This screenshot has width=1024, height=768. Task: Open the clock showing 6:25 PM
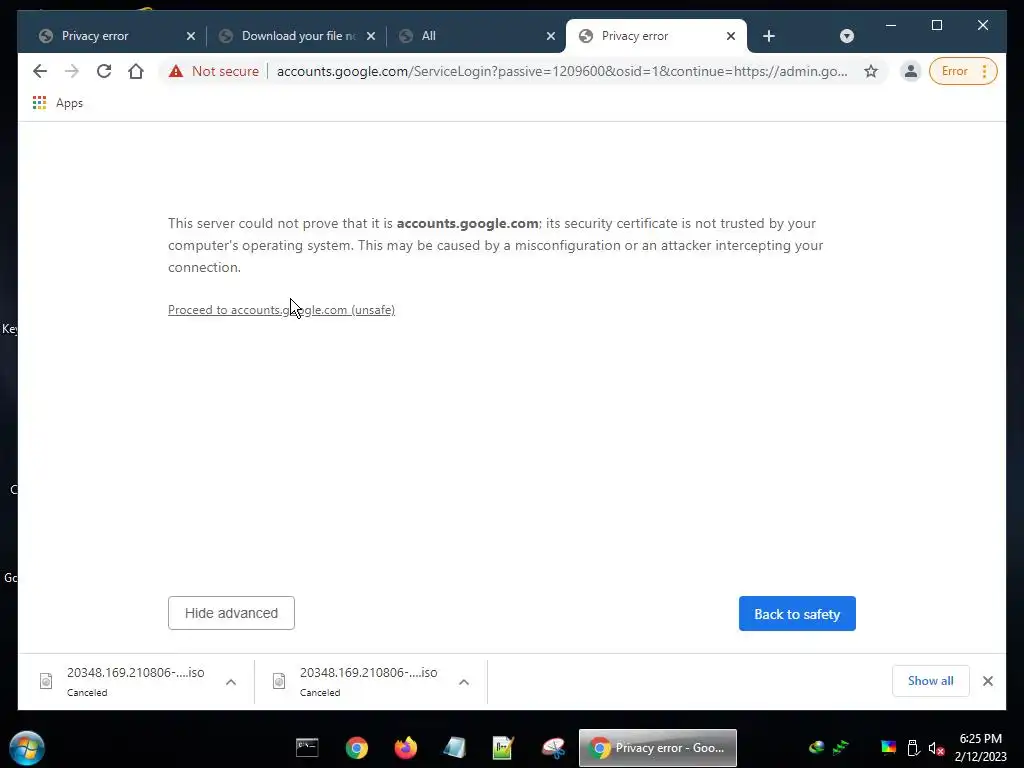pyautogui.click(x=981, y=748)
